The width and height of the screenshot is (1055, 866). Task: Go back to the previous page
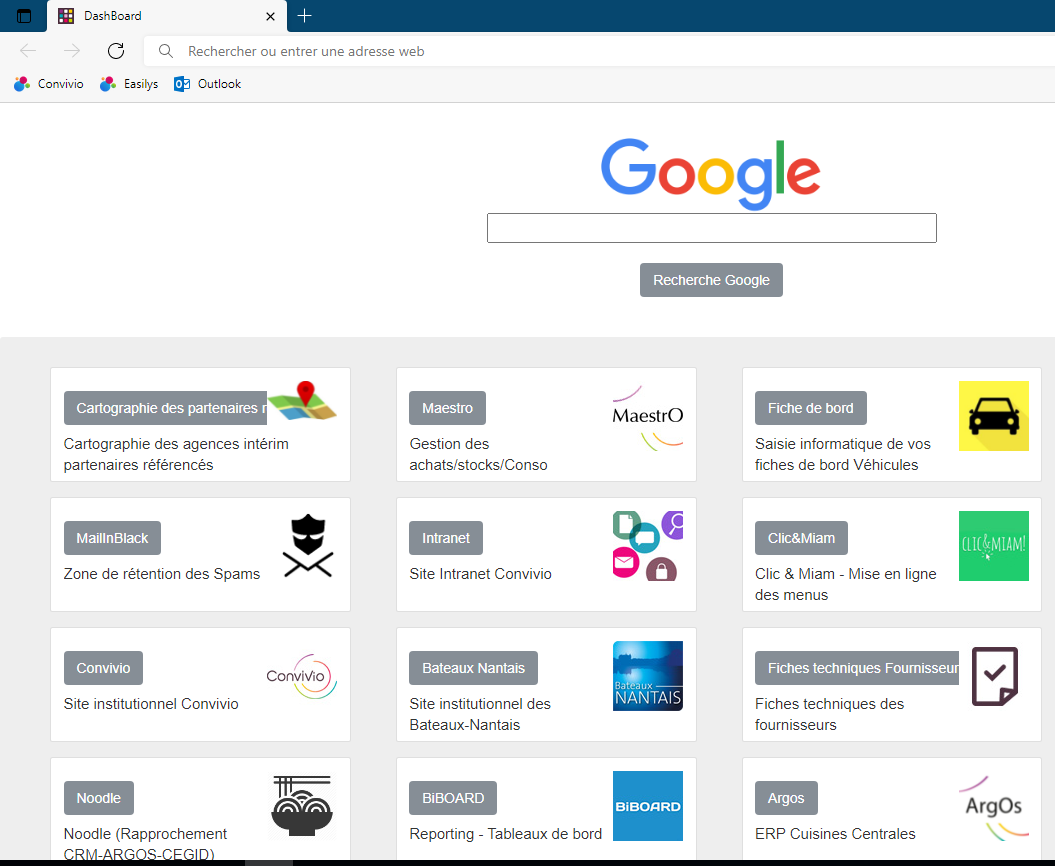tap(28, 51)
